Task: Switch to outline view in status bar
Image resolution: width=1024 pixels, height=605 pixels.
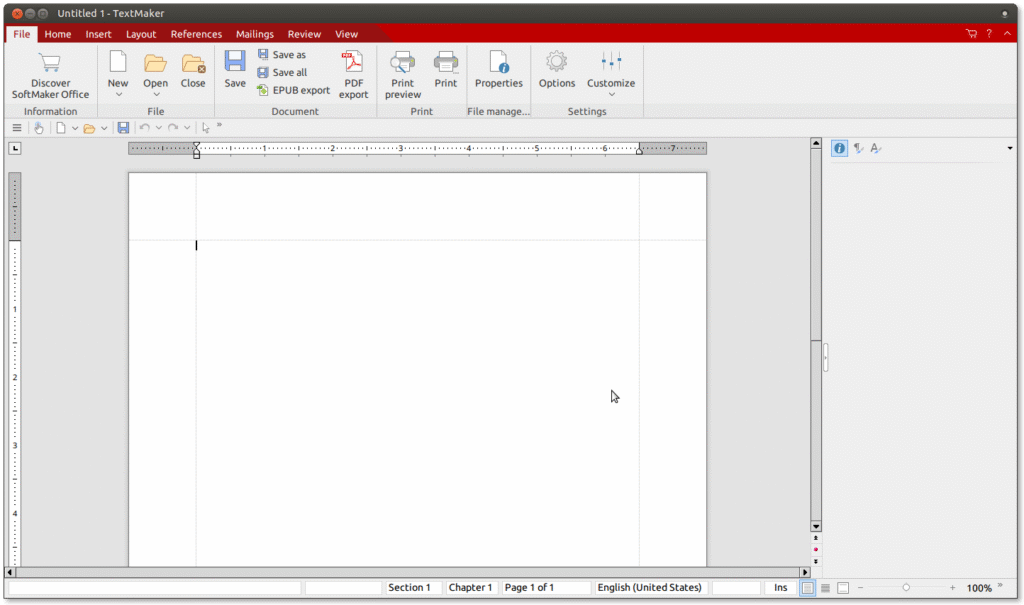Action: [x=825, y=588]
